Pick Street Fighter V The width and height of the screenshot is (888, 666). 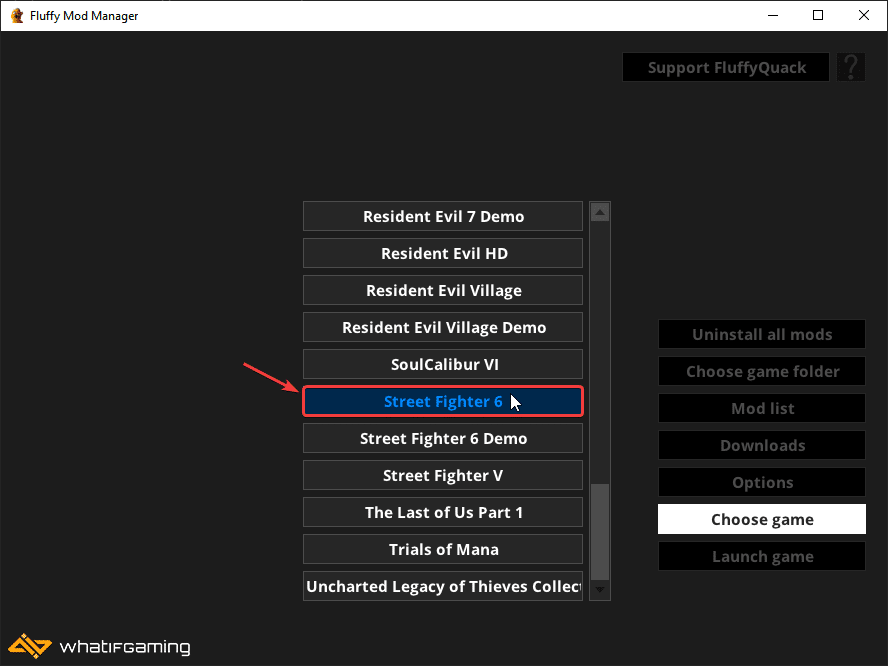[x=443, y=475]
